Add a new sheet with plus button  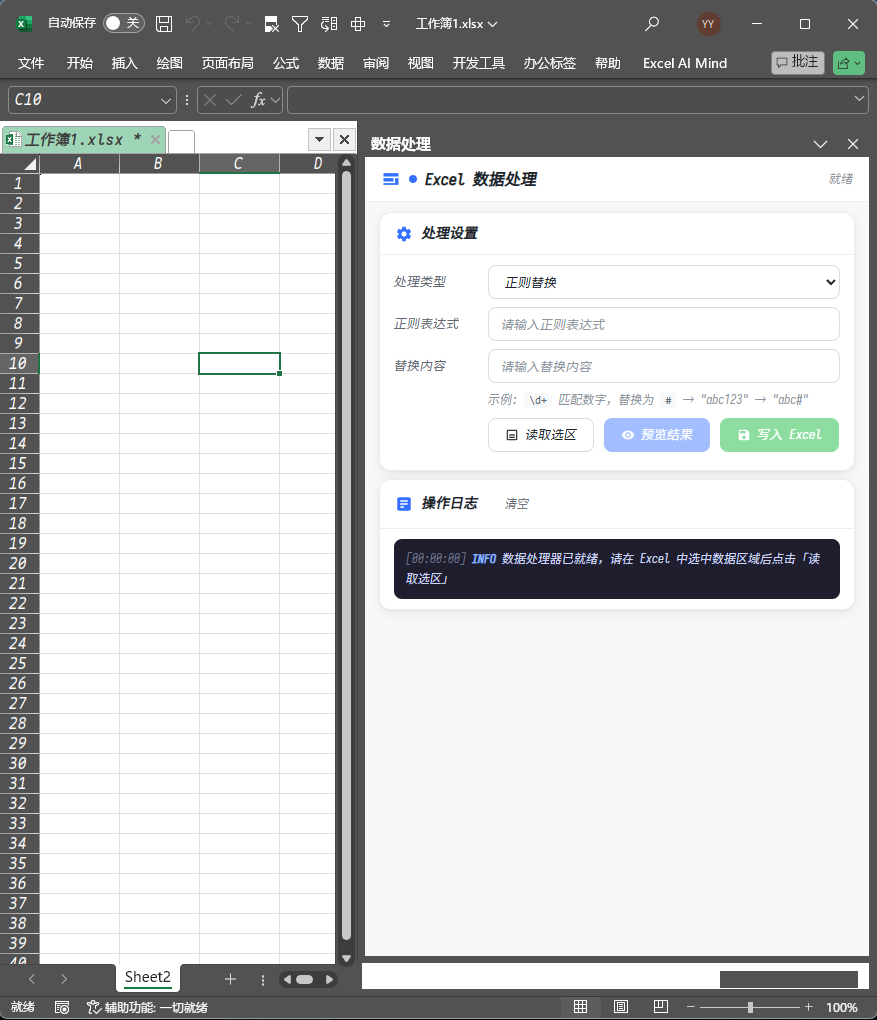point(230,979)
